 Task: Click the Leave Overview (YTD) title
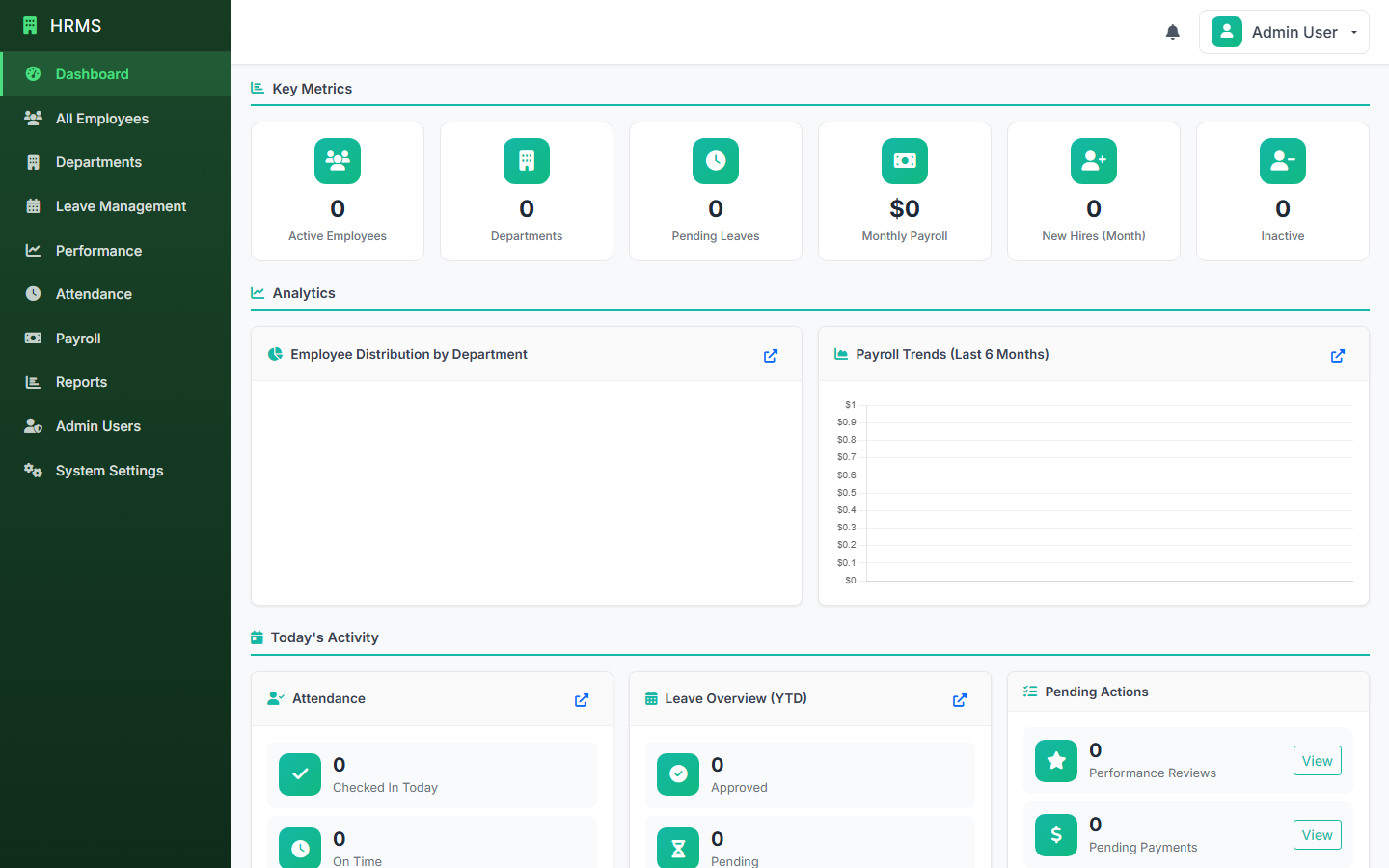point(736,699)
